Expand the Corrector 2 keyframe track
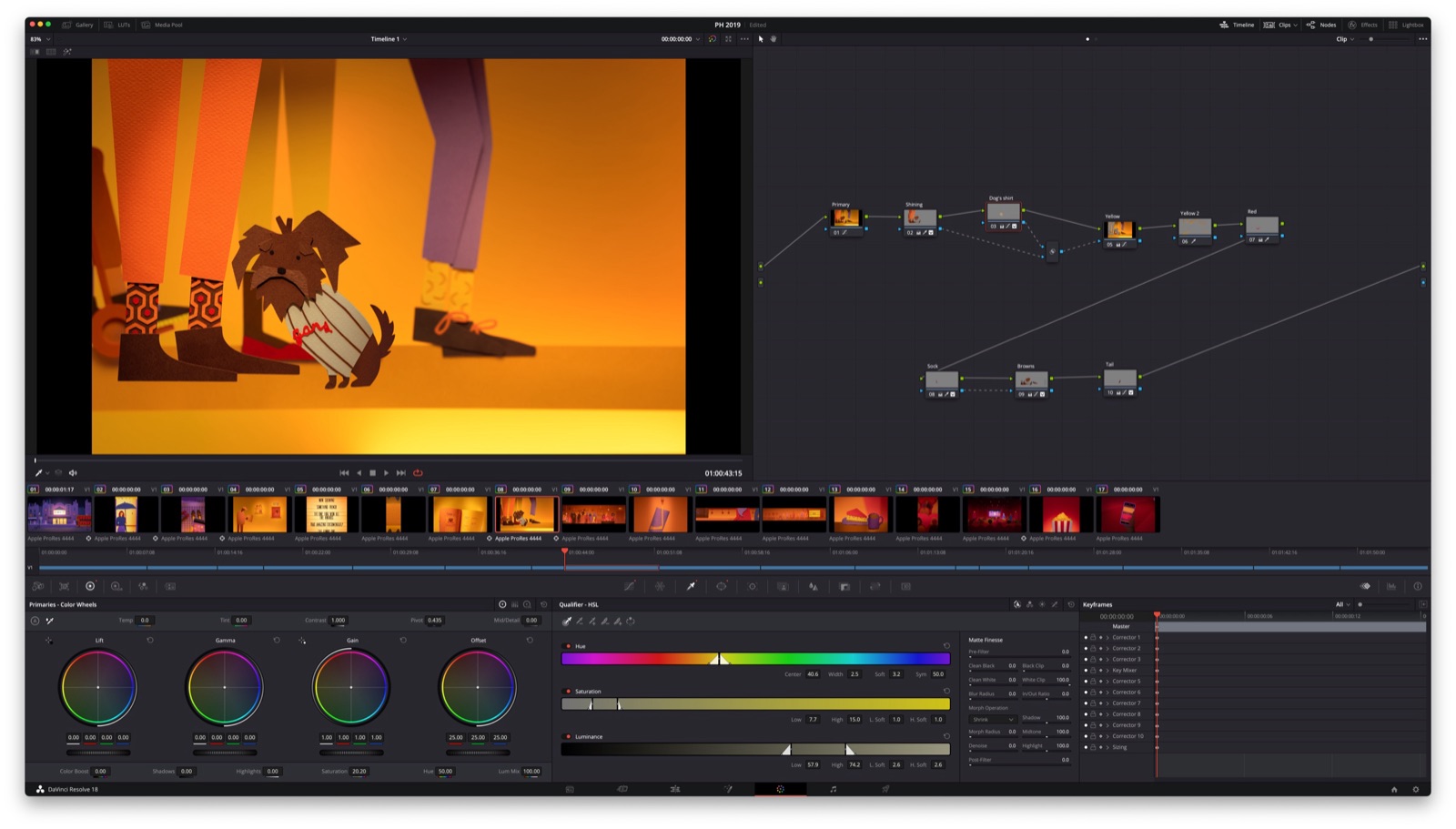This screenshot has height=829, width=1456. 1107,648
